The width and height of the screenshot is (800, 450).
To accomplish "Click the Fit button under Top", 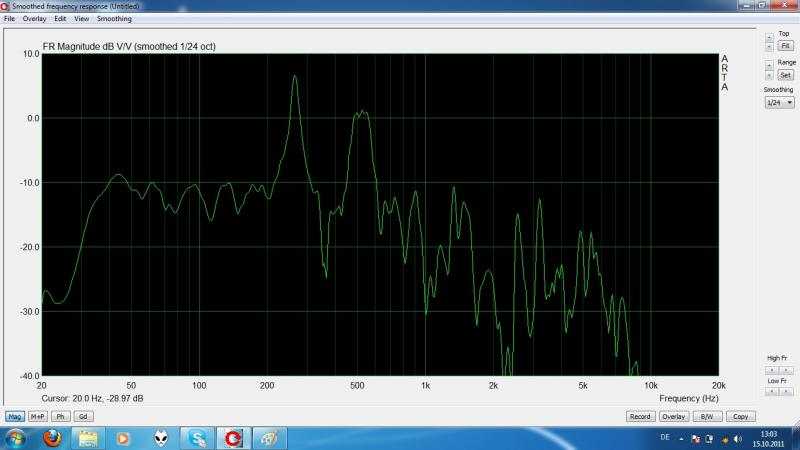I will [x=785, y=46].
